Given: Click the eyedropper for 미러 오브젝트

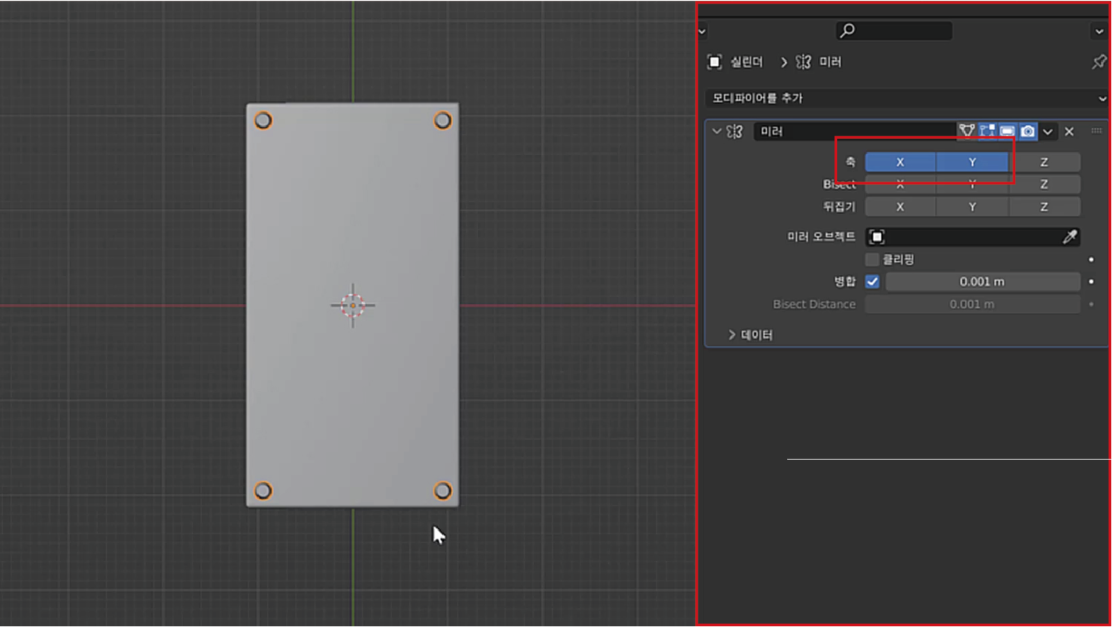Looking at the screenshot, I should coord(1069,237).
